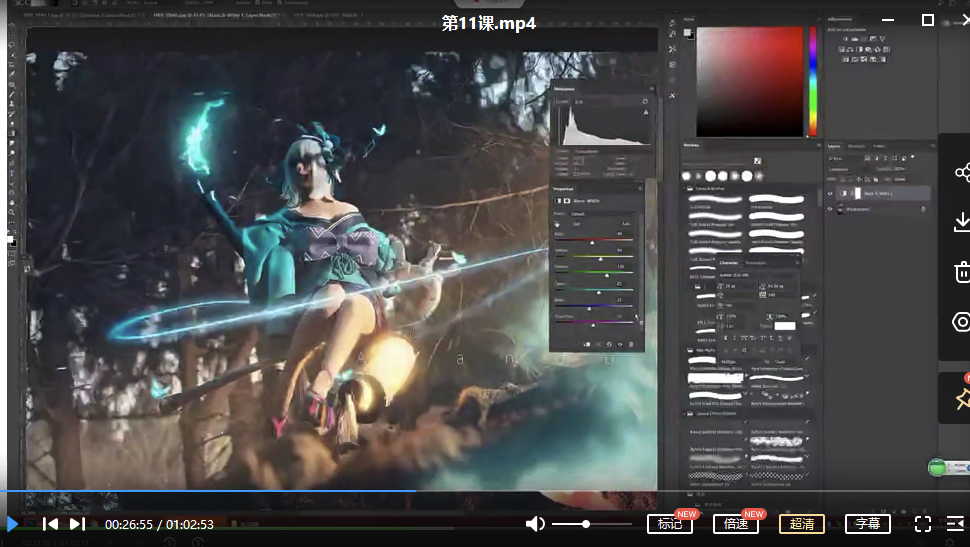Viewport: 970px width, 547px height.
Task: Click the white text color swatch in Character panel
Action: tap(784, 325)
